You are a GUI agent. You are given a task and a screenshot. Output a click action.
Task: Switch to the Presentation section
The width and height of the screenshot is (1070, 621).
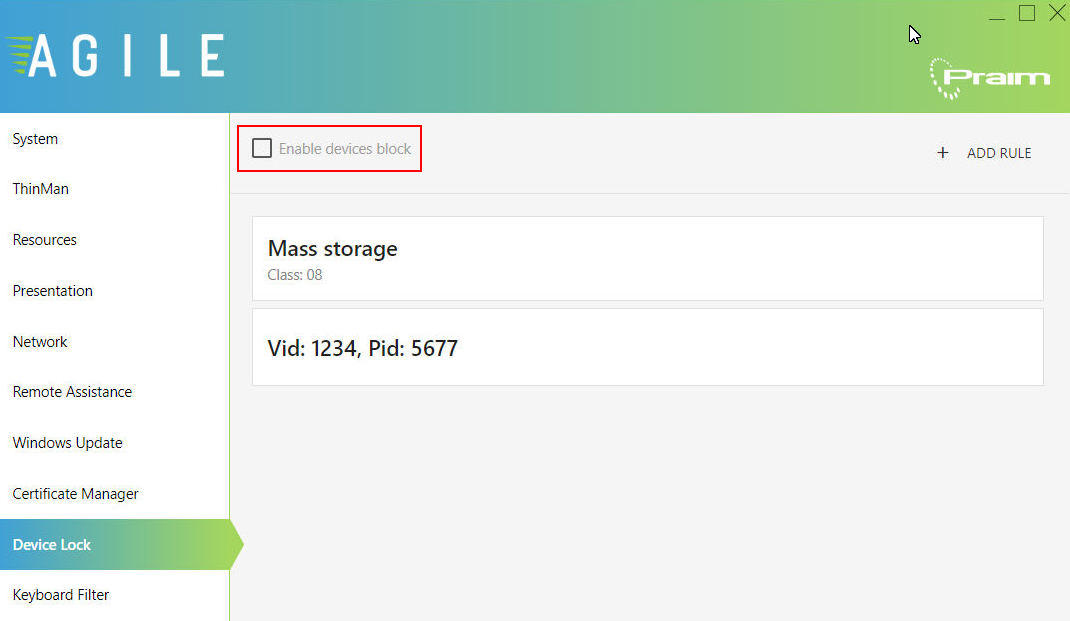(53, 291)
